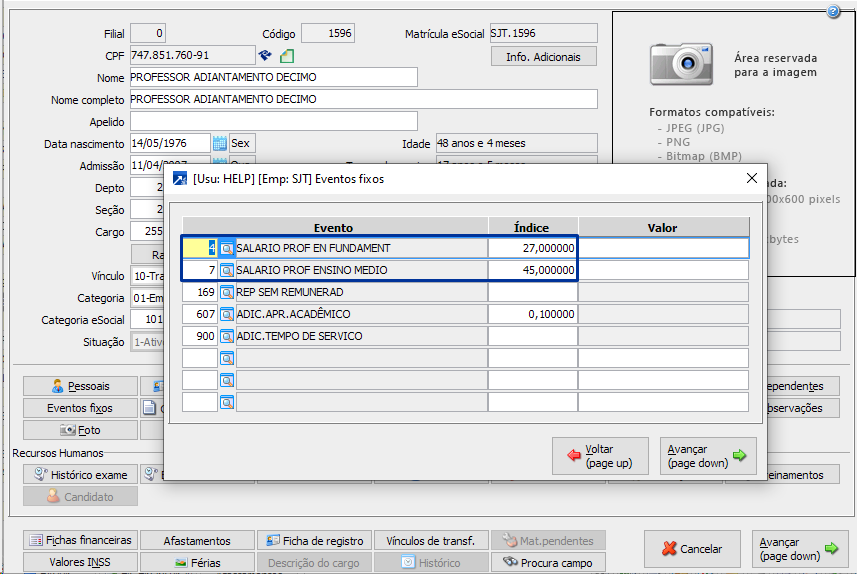Open Eventos fixos button in main window
This screenshot has height=574, width=857.
click(x=80, y=408)
